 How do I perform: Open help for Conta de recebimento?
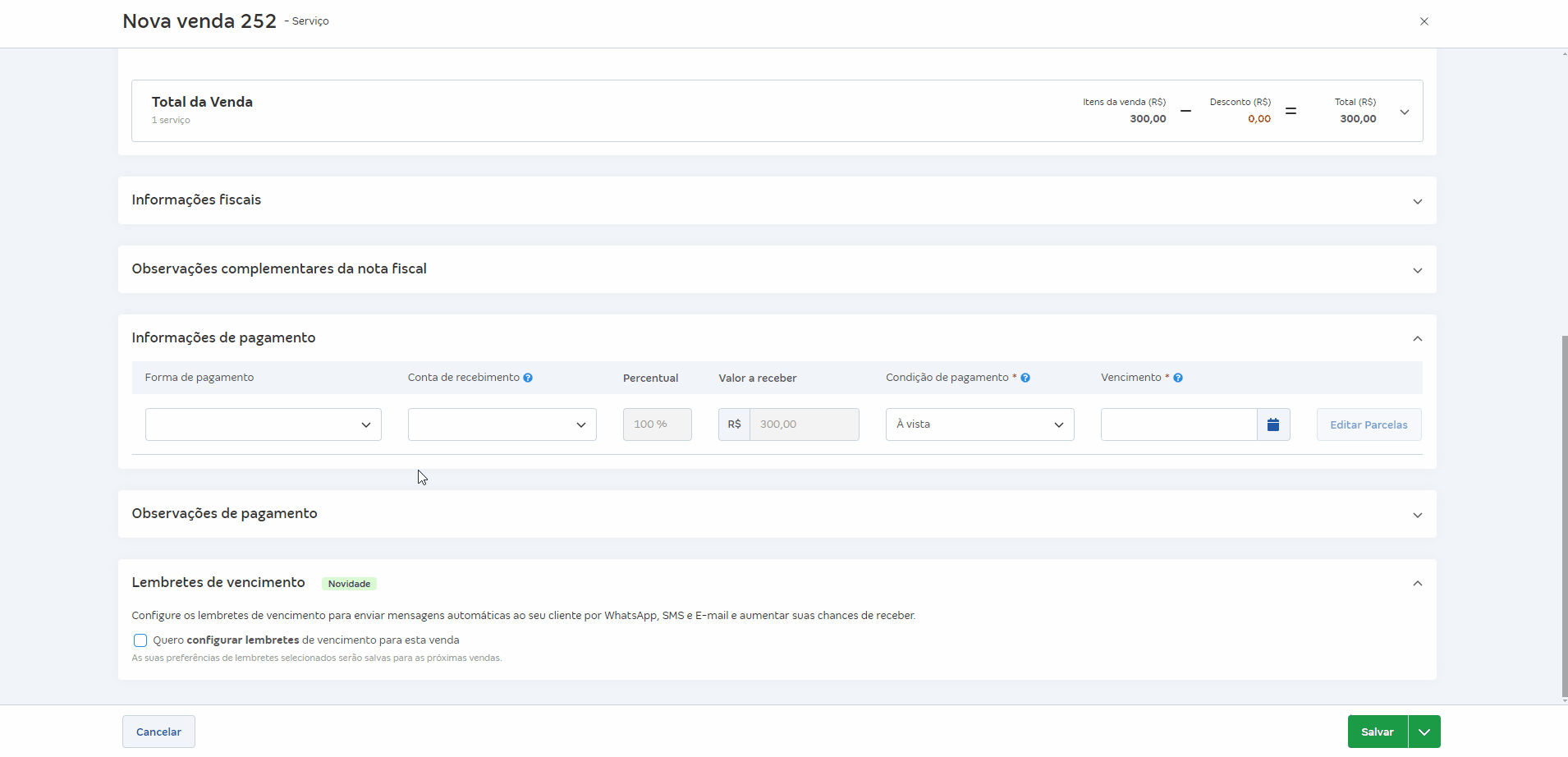click(x=528, y=378)
